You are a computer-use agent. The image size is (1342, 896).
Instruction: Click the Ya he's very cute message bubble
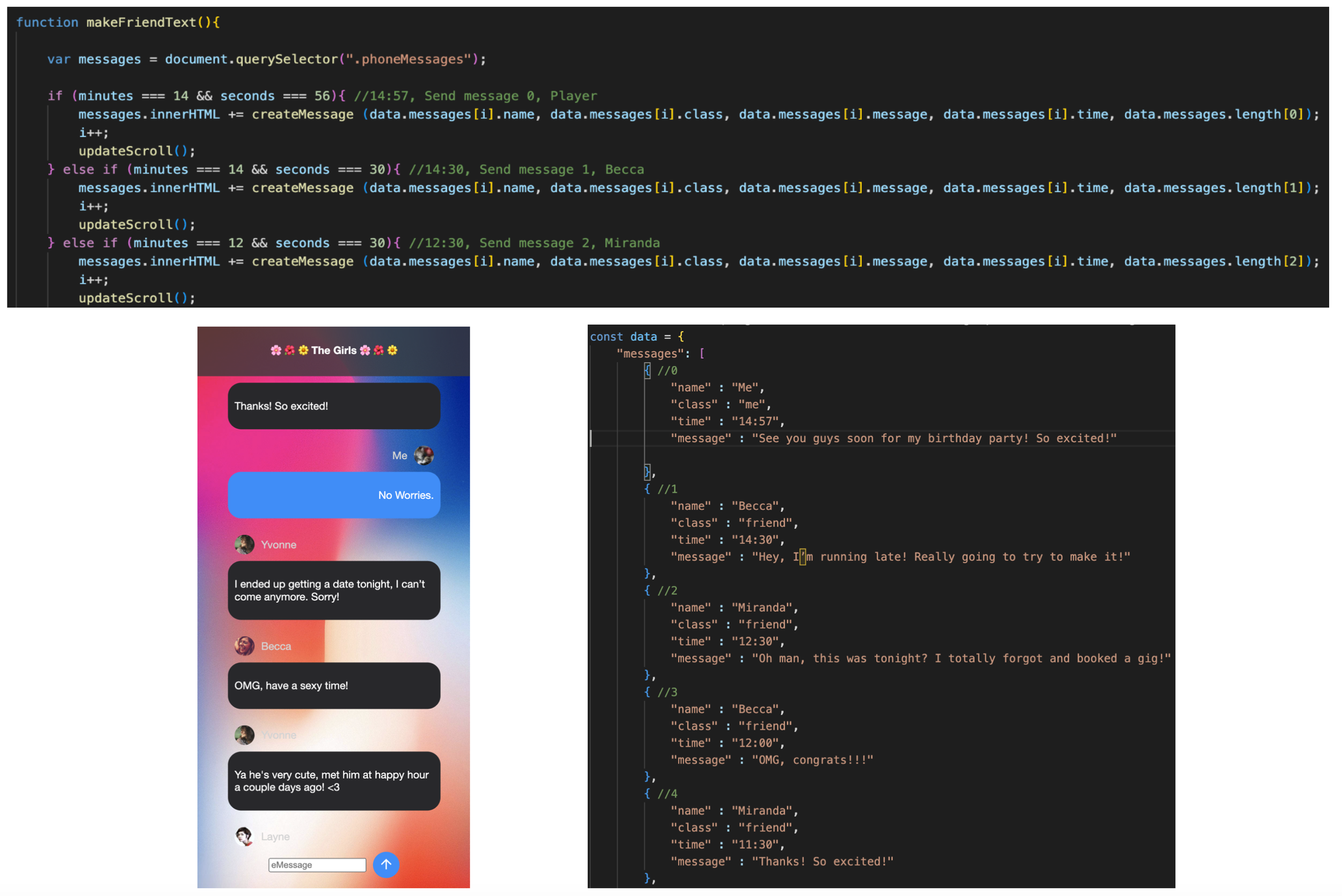334,781
